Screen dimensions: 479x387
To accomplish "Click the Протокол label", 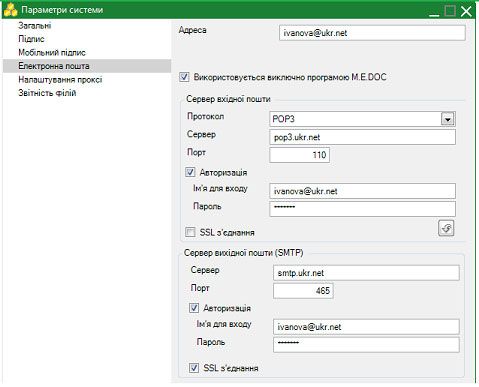I will (206, 116).
